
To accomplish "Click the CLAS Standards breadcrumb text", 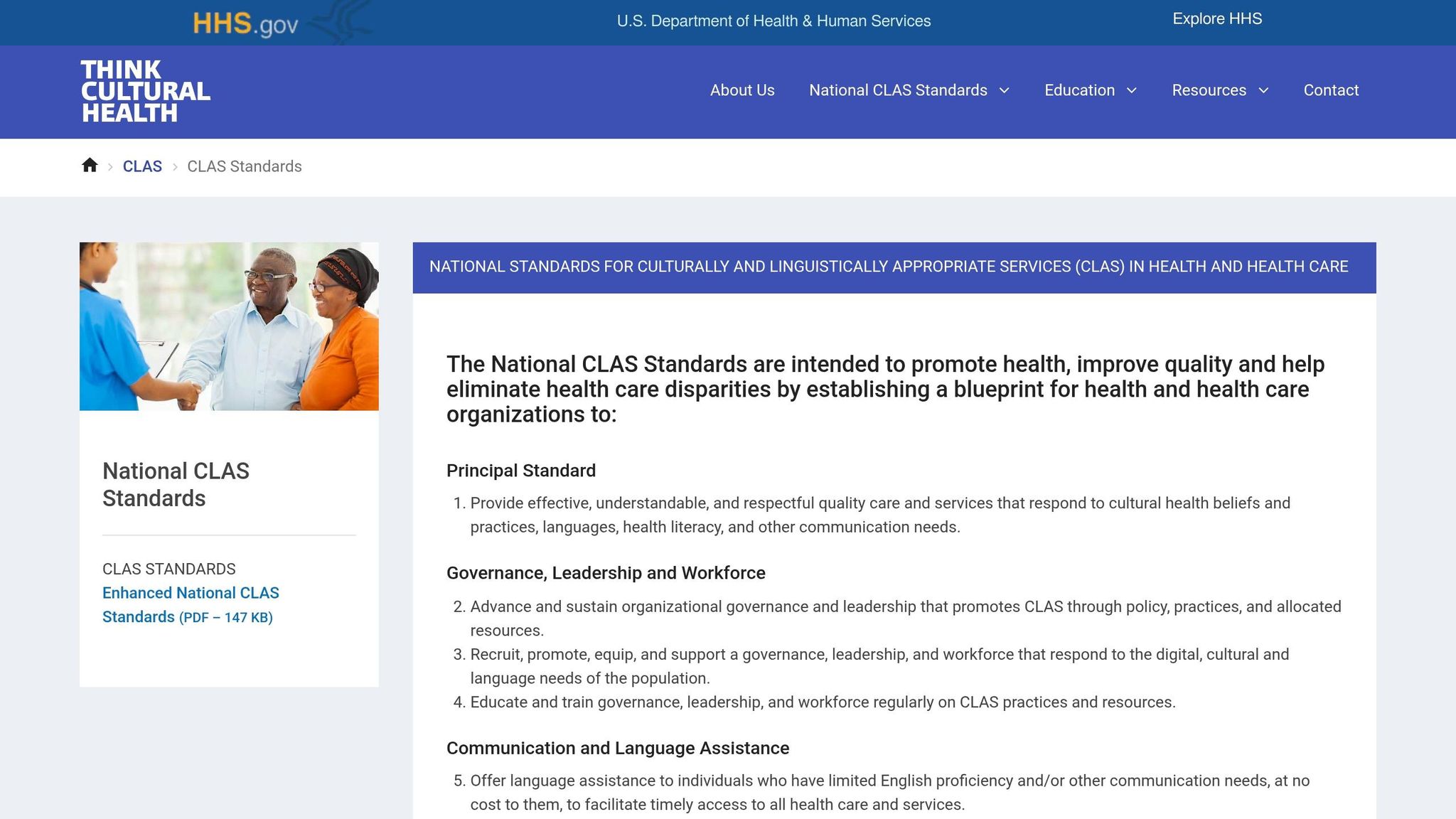I will pos(244,166).
